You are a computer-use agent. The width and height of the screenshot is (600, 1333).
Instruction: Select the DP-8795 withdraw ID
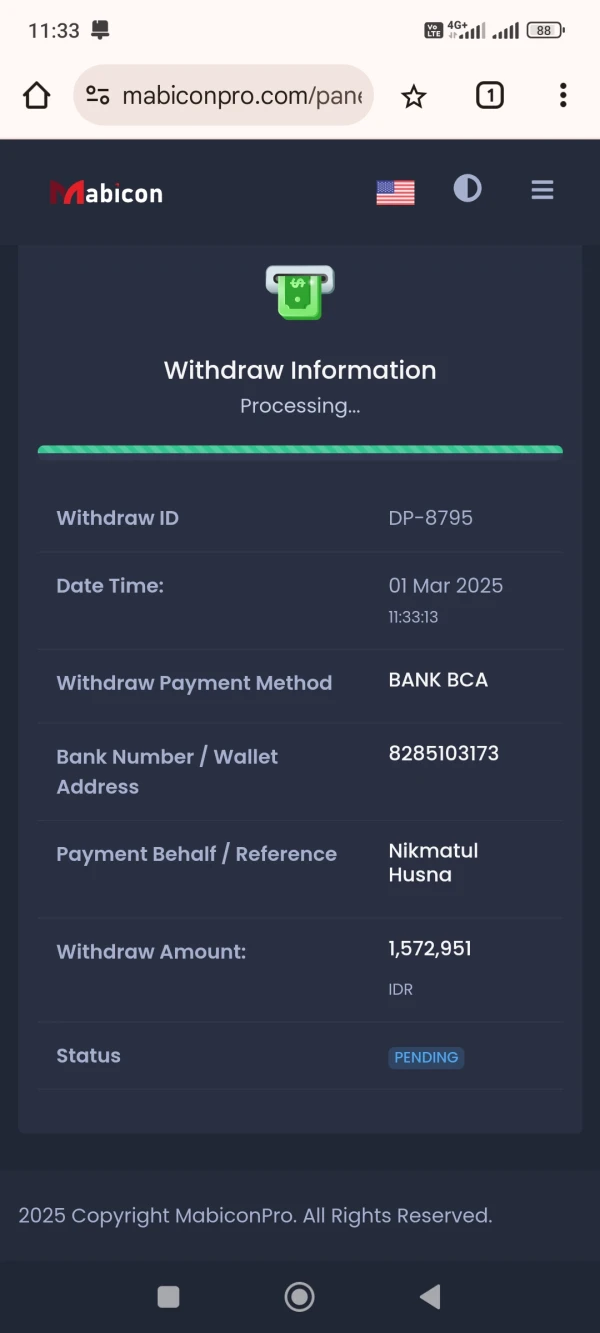tap(430, 518)
